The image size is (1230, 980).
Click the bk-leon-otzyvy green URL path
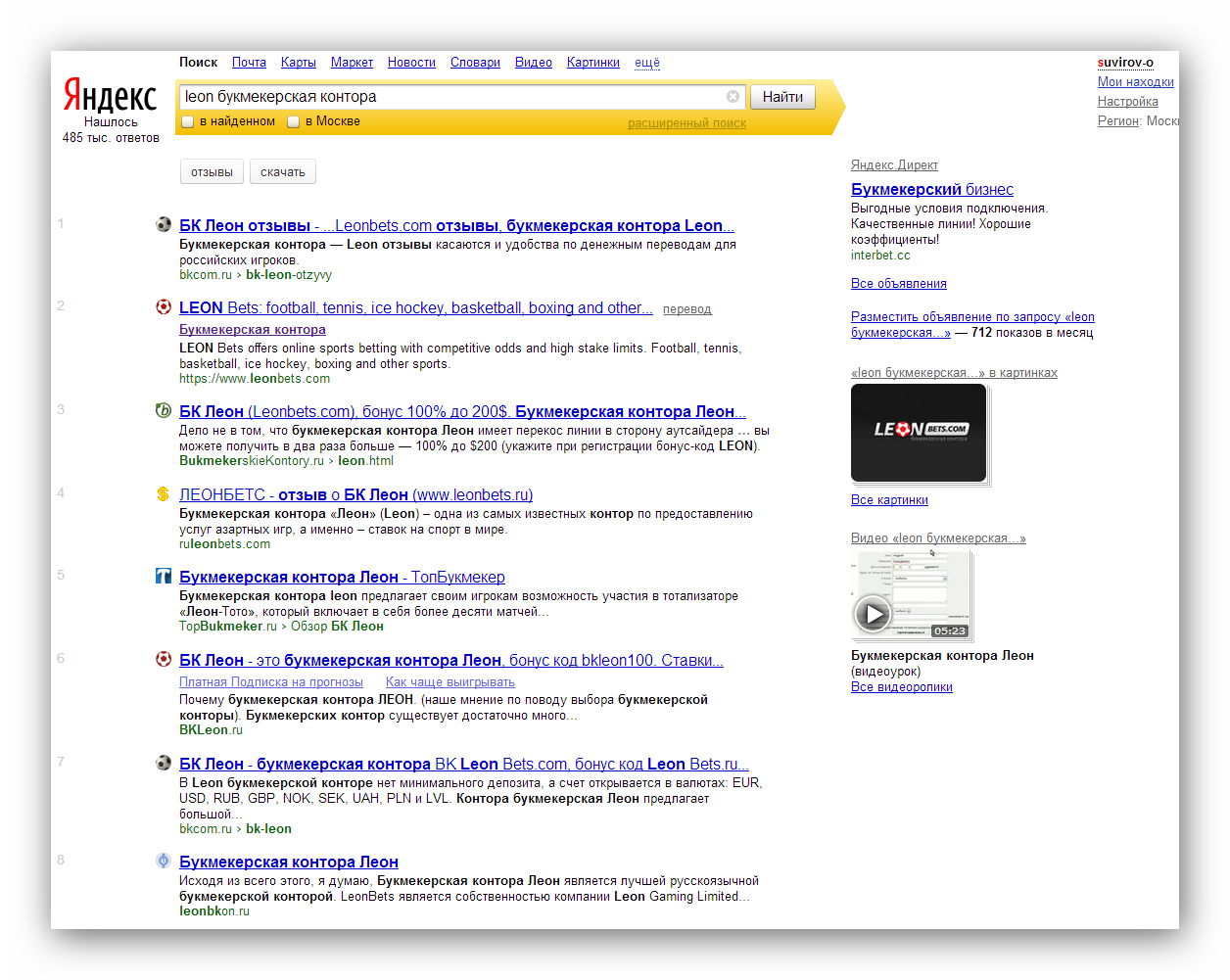[x=289, y=275]
